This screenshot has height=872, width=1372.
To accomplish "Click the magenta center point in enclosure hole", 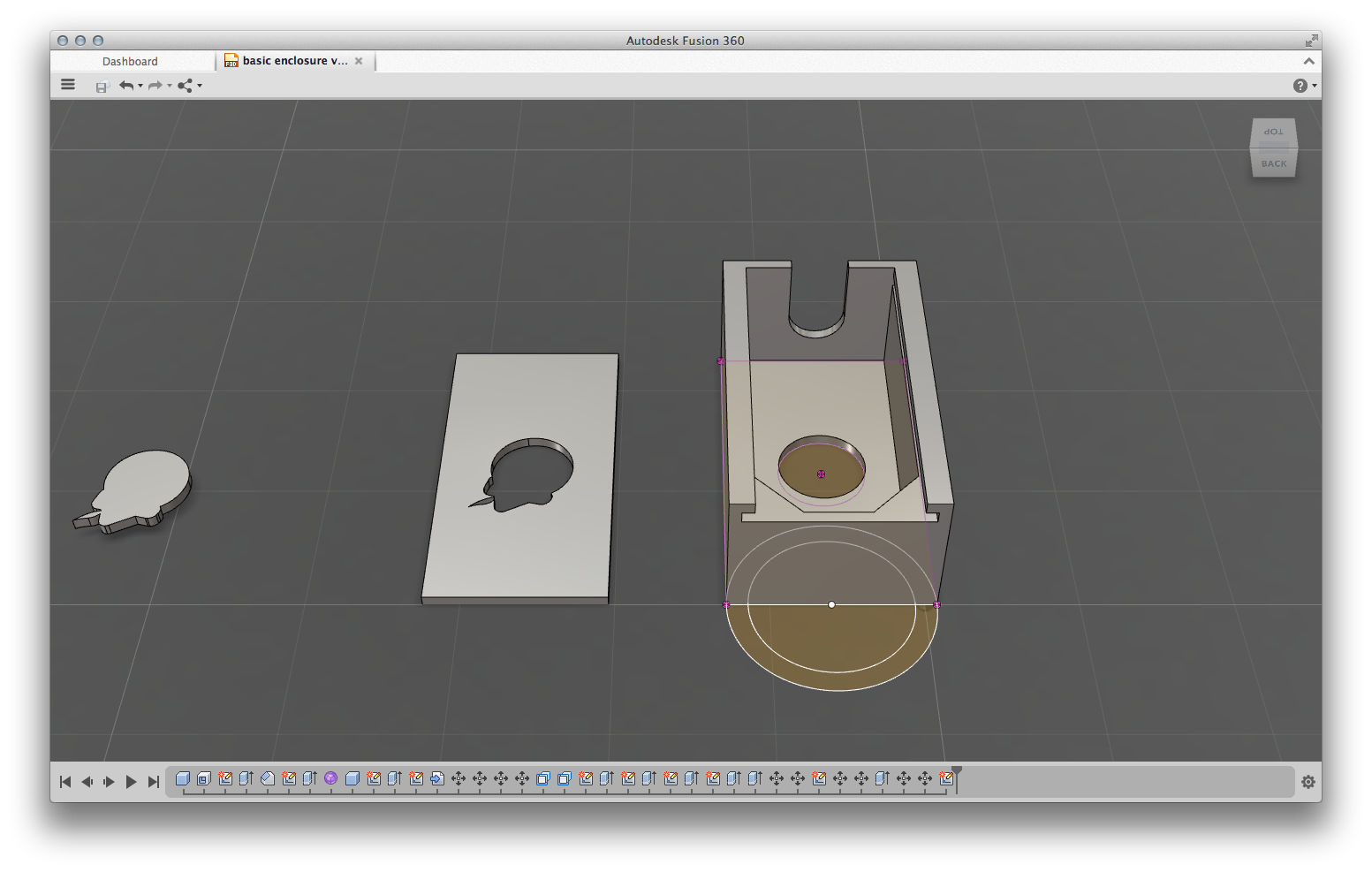I will (x=822, y=474).
